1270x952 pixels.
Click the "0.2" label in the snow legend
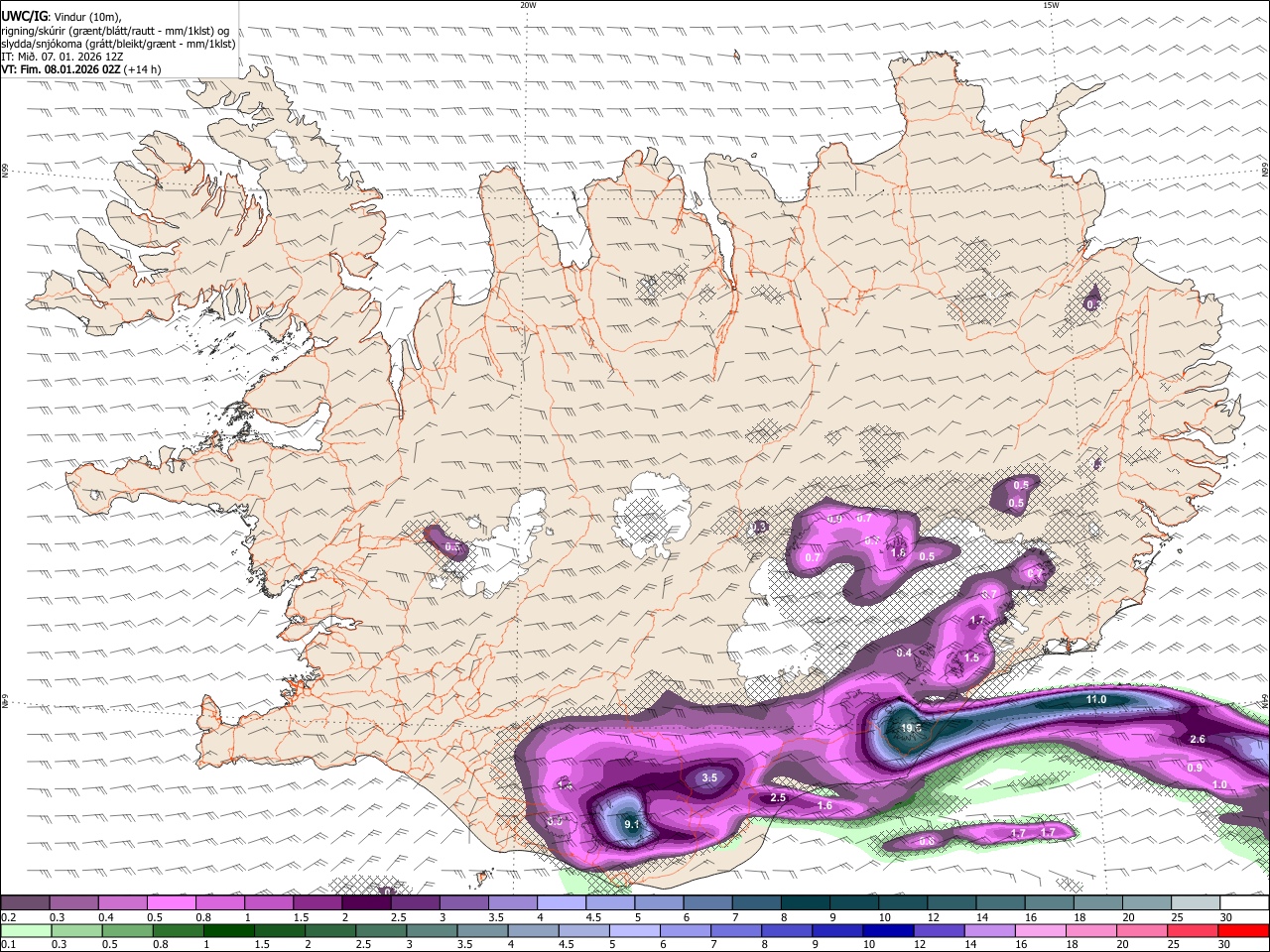8,917
